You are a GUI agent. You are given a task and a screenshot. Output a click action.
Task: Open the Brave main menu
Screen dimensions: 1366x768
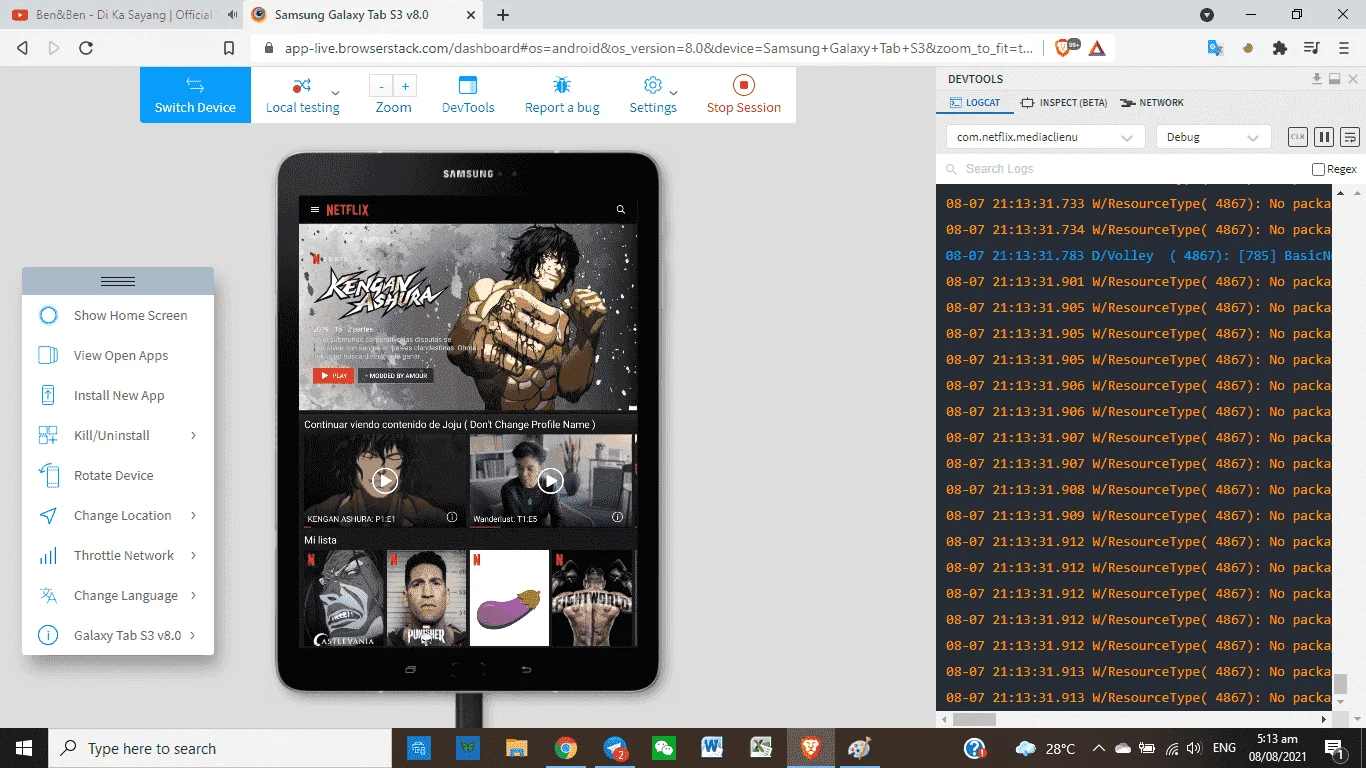(1343, 48)
